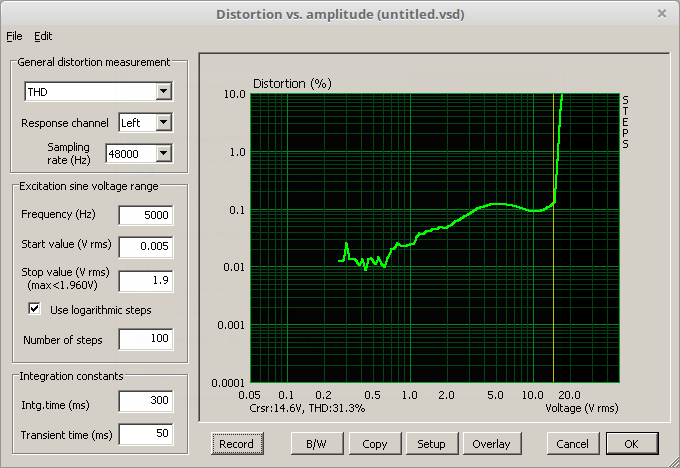Screen dimensions: 680x468
Task: Open the File menu
Action: pos(13,36)
